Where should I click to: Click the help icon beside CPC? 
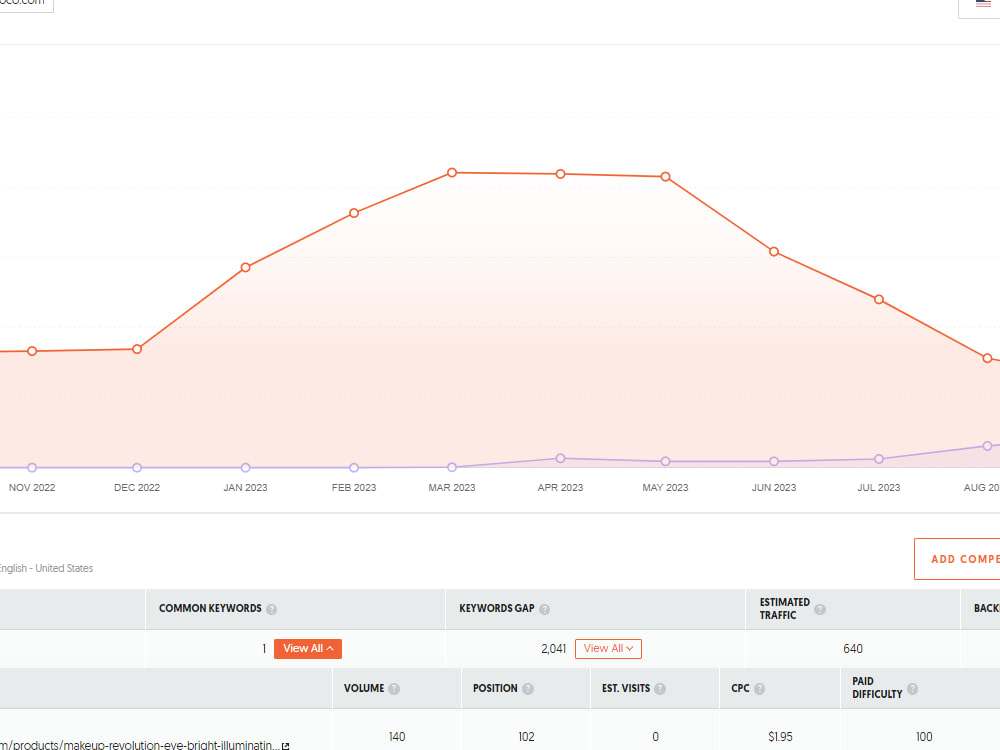pos(760,689)
